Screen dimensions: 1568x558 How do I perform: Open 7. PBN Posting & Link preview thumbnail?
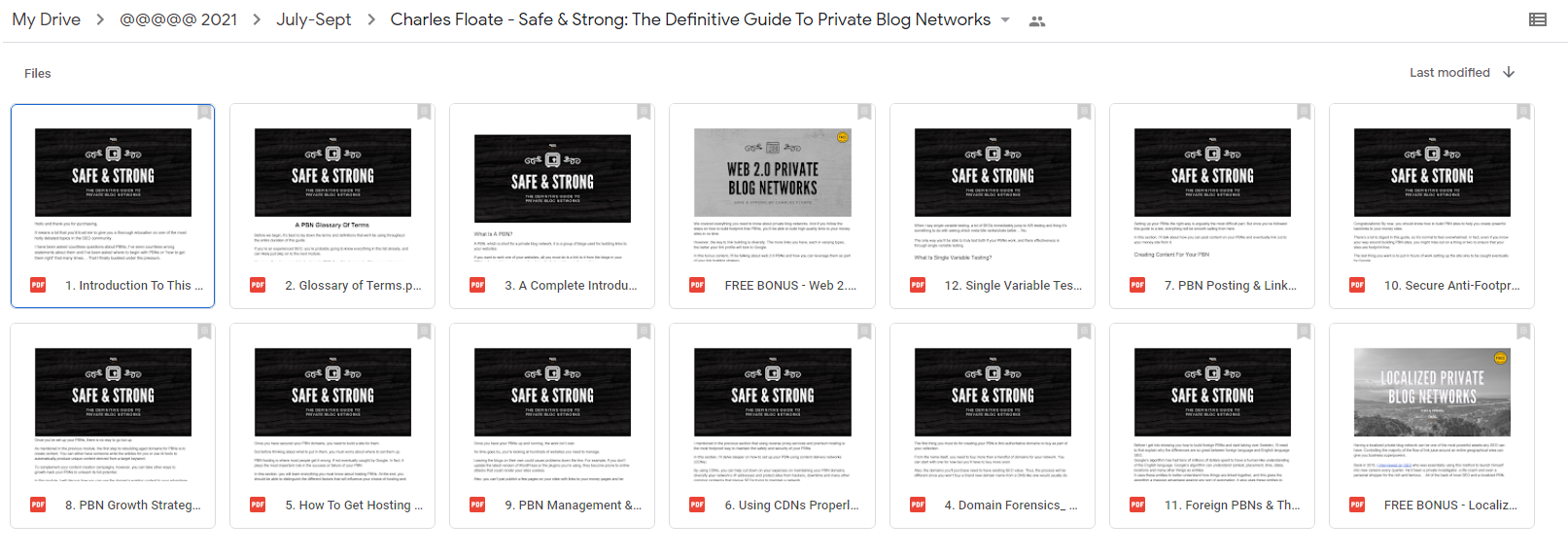[x=1212, y=193]
